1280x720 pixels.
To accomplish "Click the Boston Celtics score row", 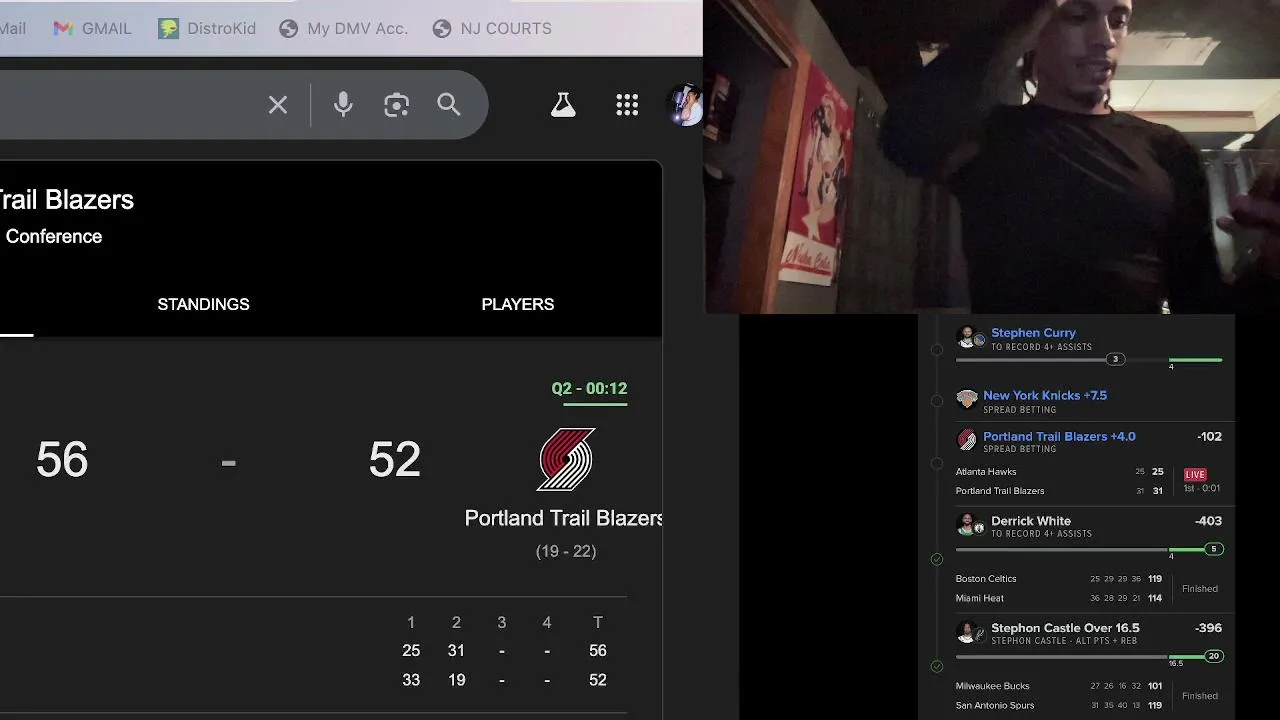I will [x=1060, y=578].
